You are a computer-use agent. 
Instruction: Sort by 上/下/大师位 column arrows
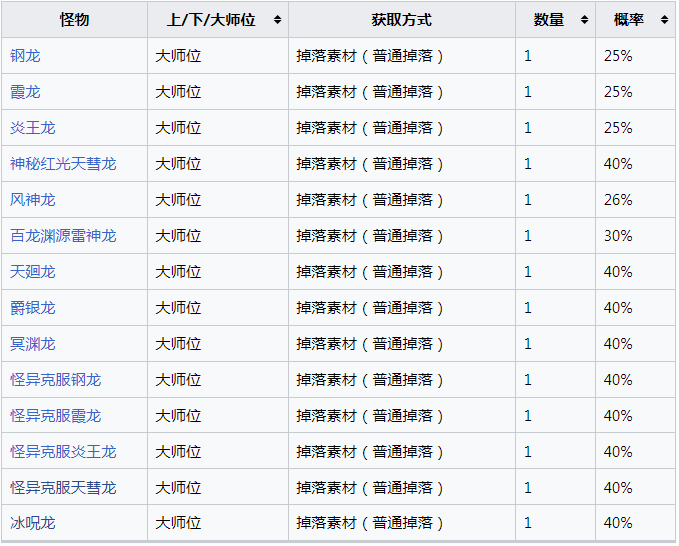(278, 19)
